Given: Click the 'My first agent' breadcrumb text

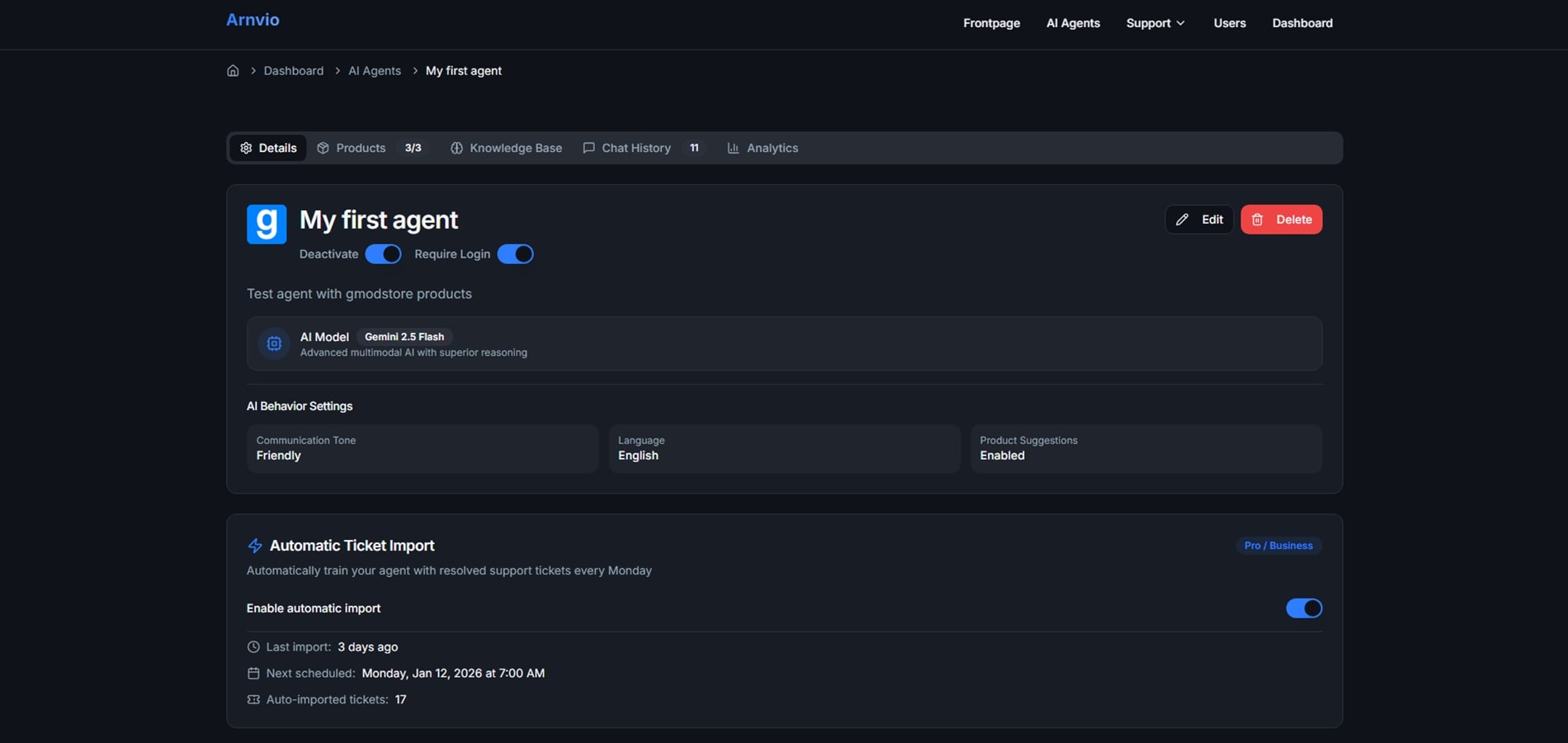Looking at the screenshot, I should pos(464,71).
